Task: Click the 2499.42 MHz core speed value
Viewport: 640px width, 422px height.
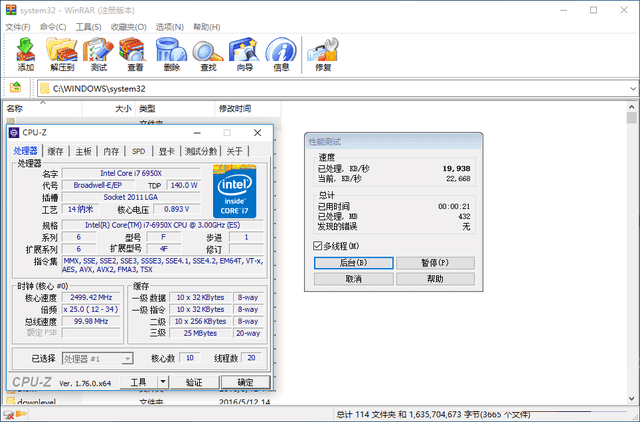Action: [91, 298]
